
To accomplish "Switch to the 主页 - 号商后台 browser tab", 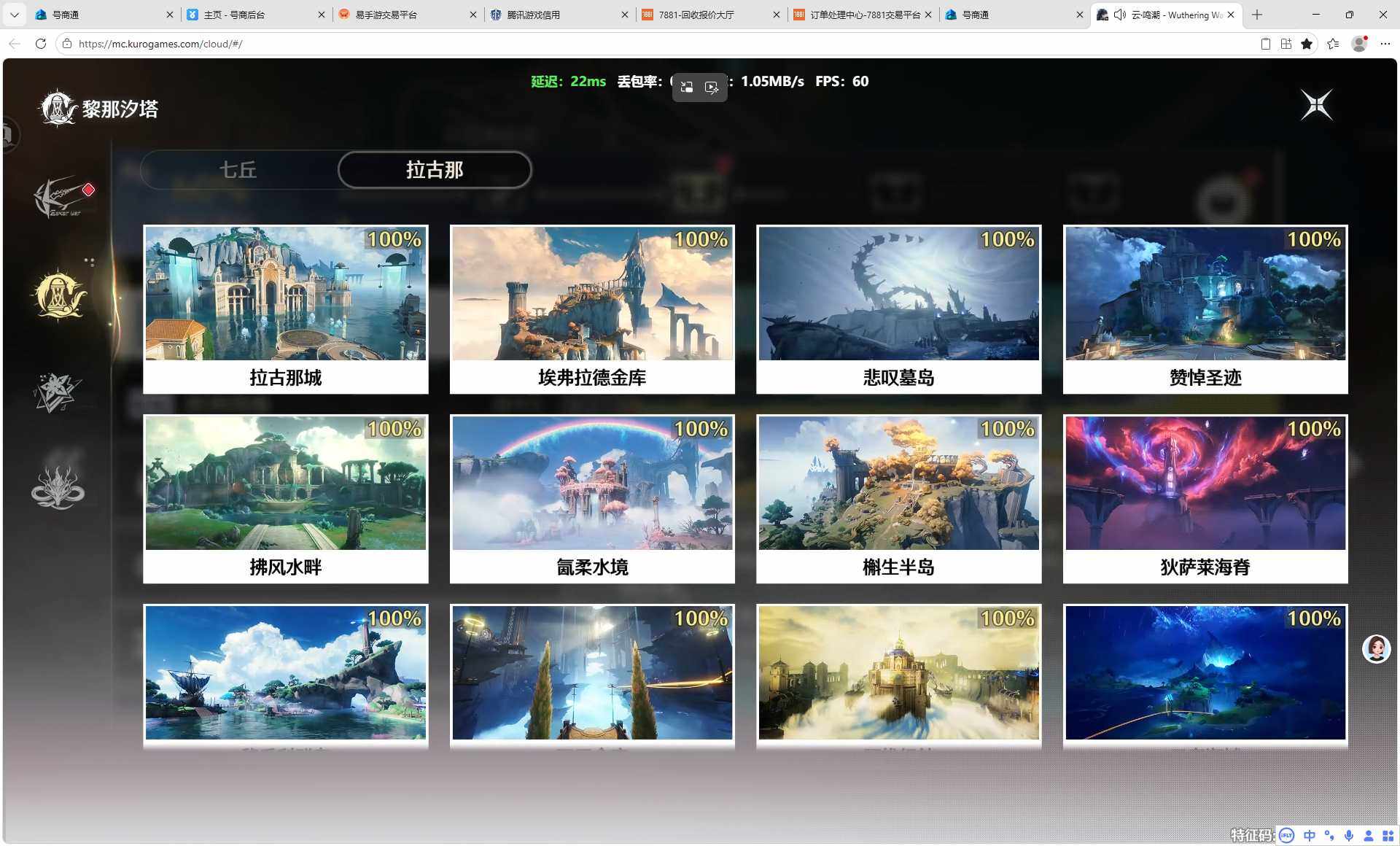I will 257,15.
